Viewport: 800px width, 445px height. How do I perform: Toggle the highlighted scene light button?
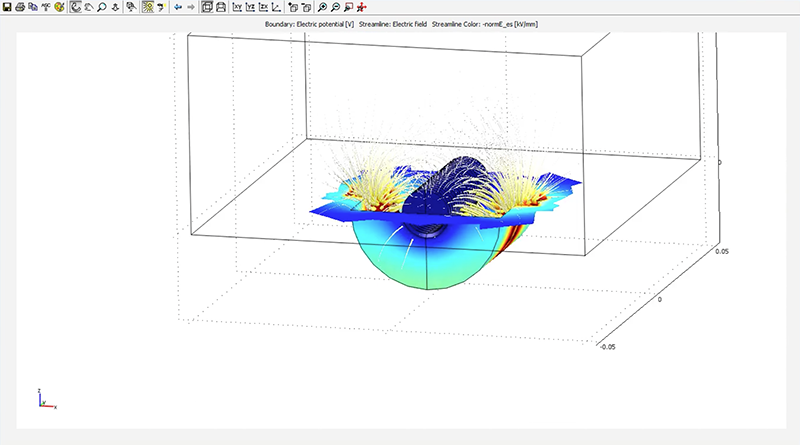pyautogui.click(x=147, y=7)
